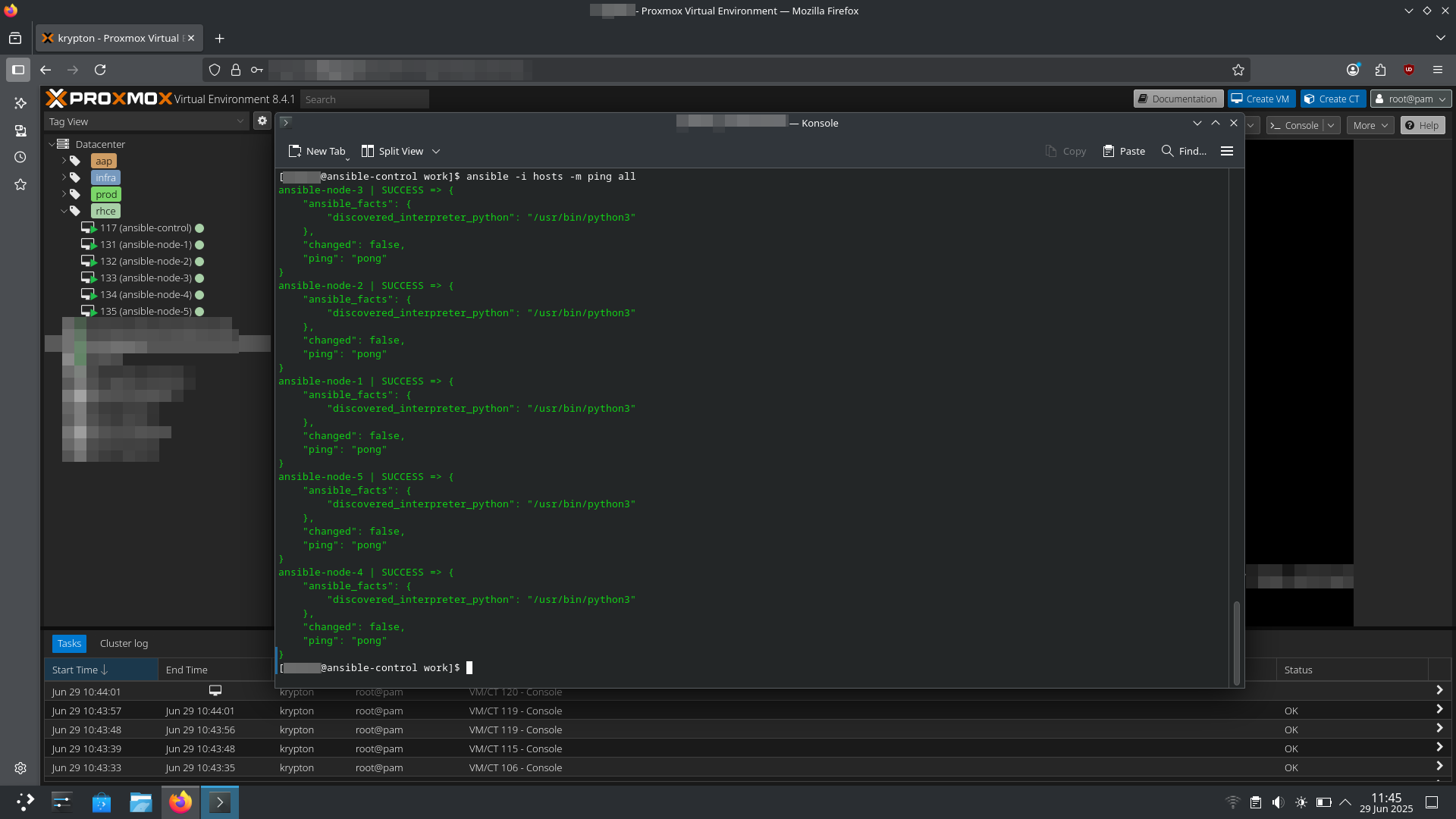Viewport: 1456px width, 819px height.
Task: Click tag view settings gear icon
Action: point(262,121)
